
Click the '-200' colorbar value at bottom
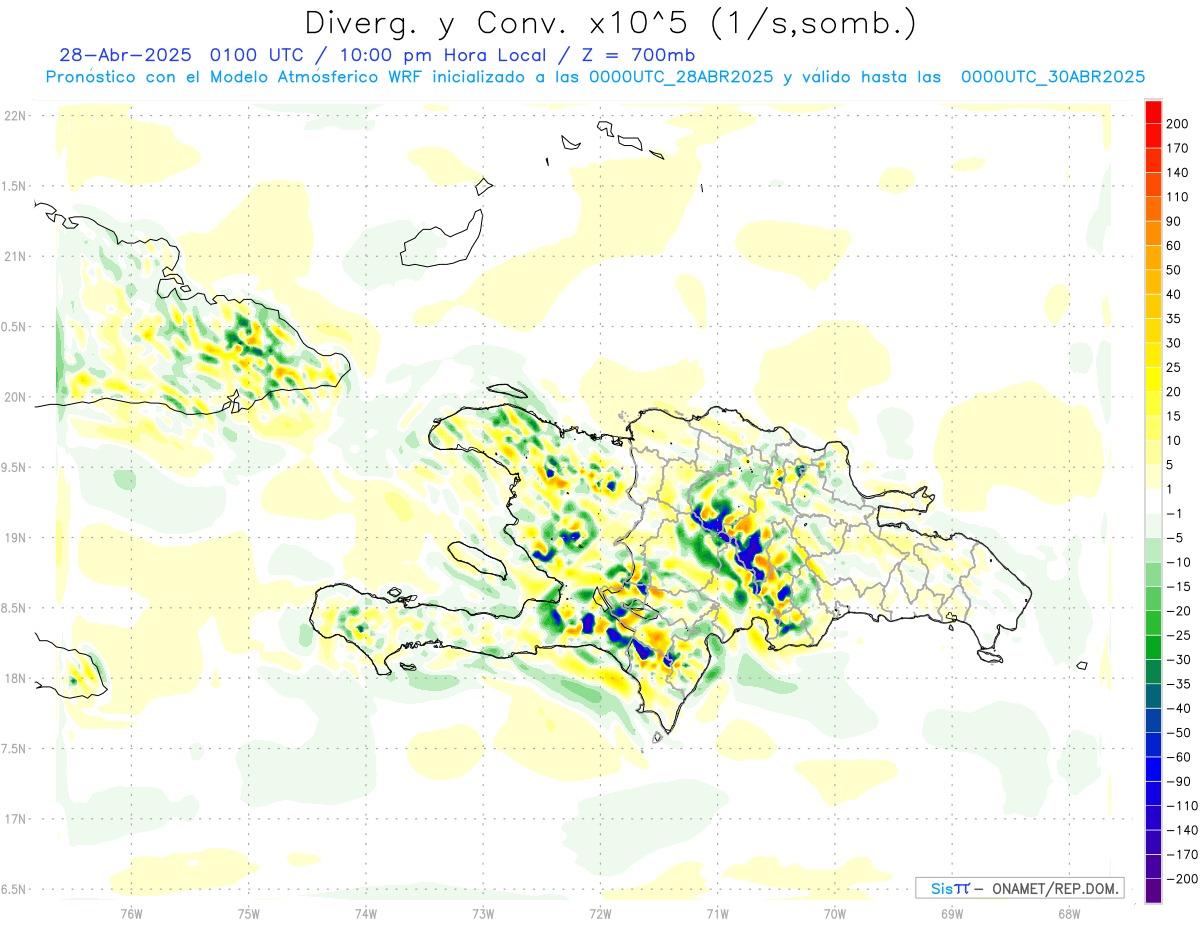pos(1182,879)
